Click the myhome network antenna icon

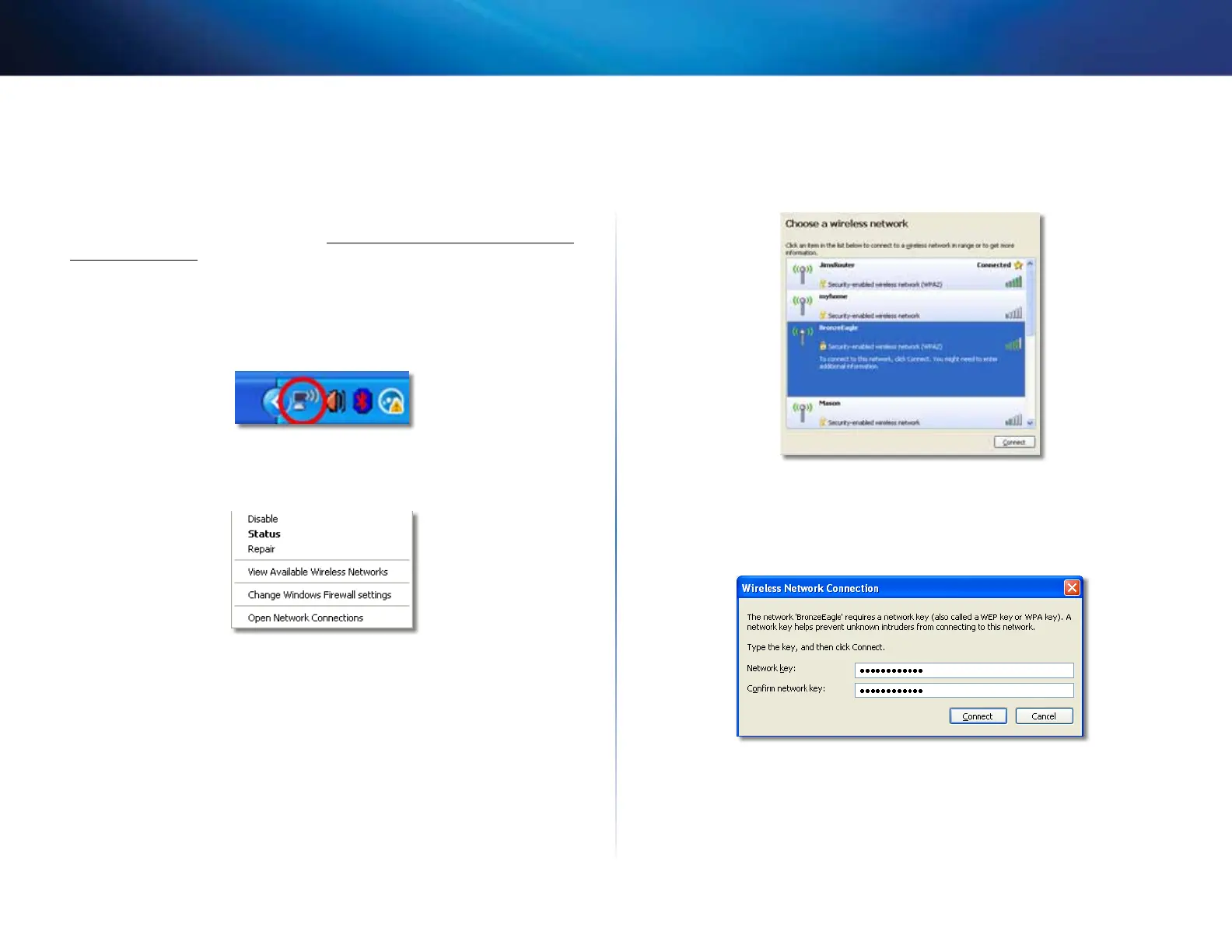pyautogui.click(x=802, y=306)
